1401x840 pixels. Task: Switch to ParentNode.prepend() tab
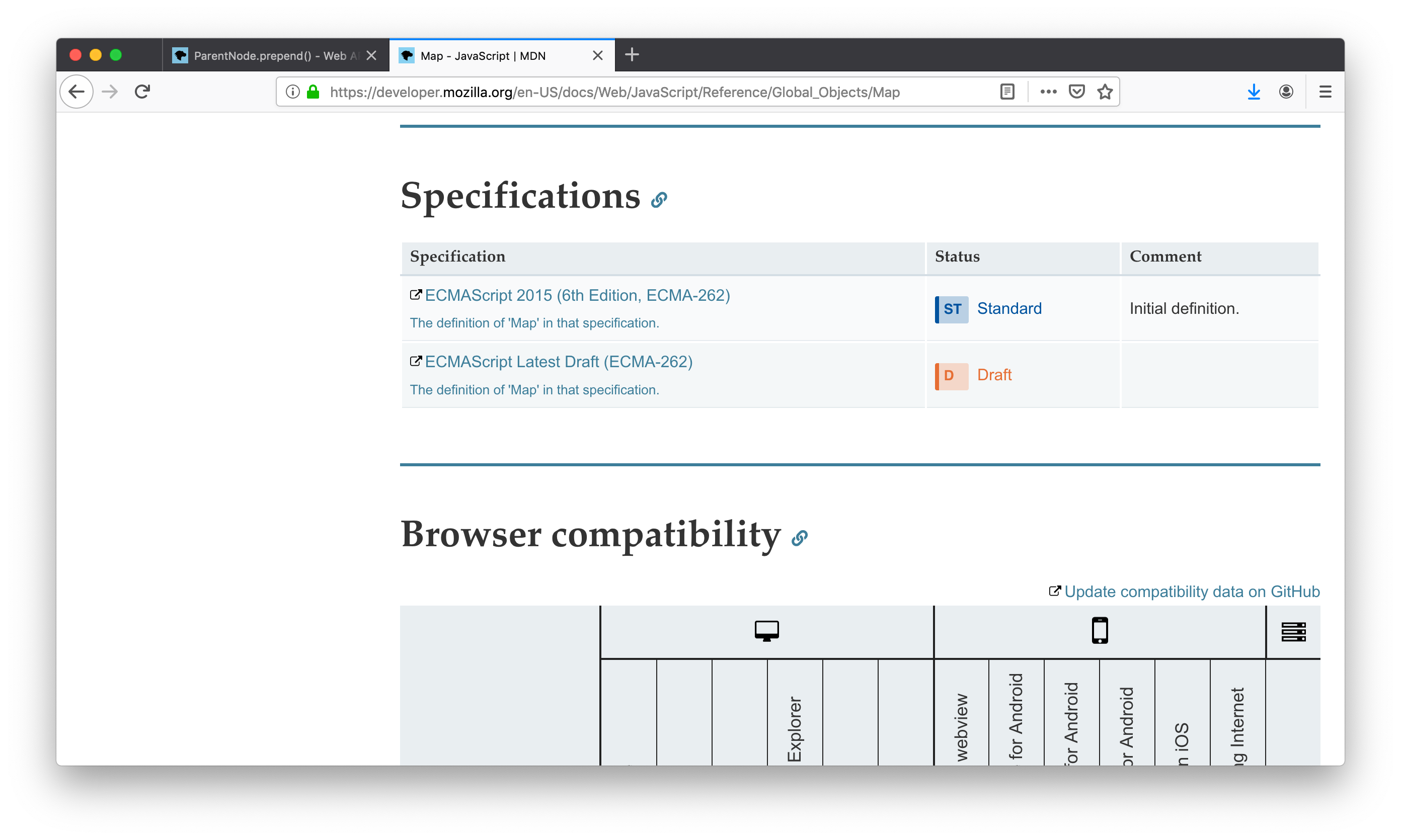click(x=269, y=55)
